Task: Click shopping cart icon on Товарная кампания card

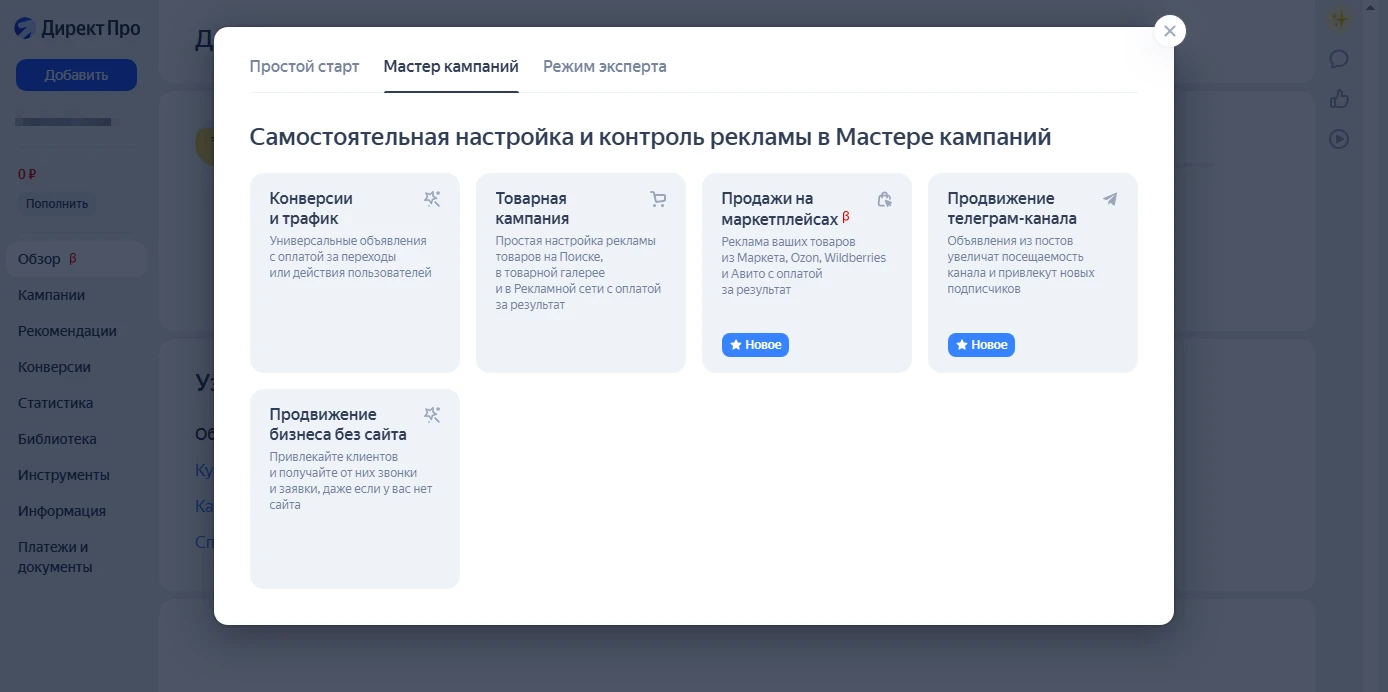Action: 658,199
